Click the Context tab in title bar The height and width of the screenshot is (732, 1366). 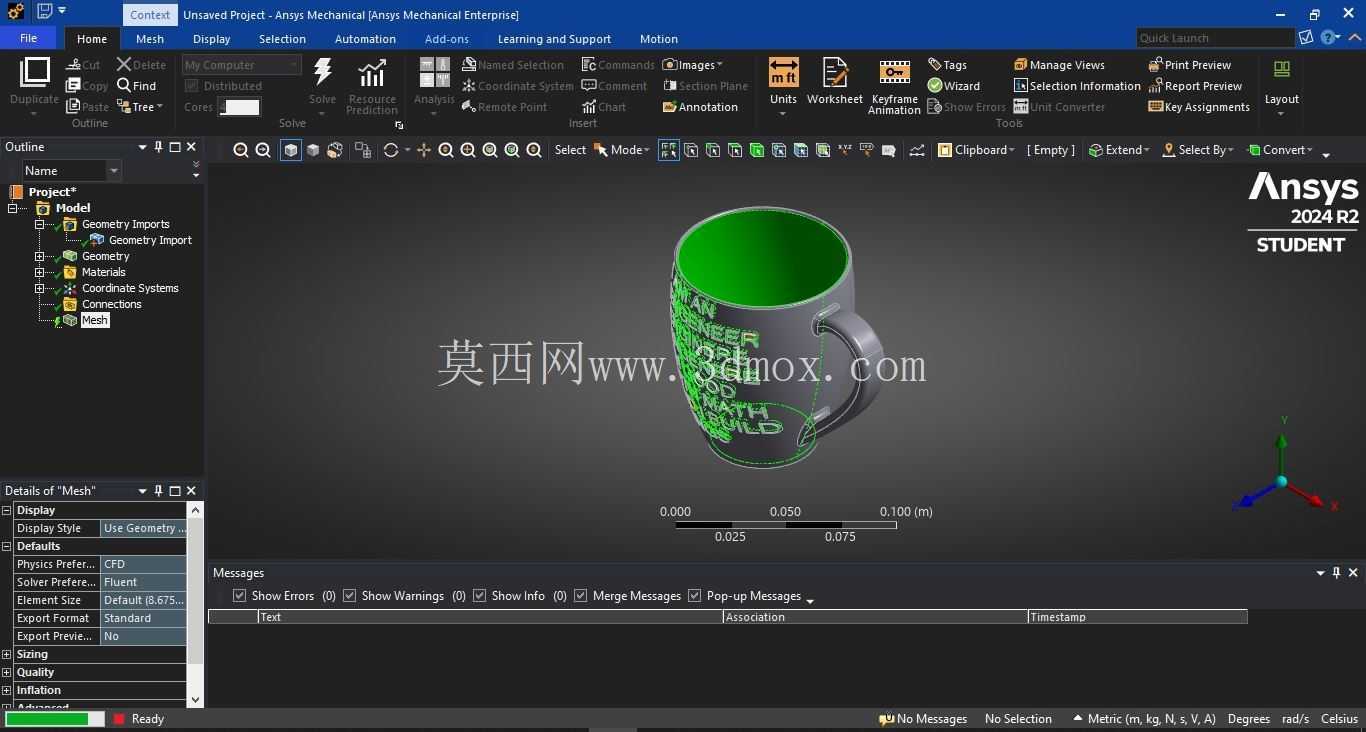pyautogui.click(x=150, y=15)
